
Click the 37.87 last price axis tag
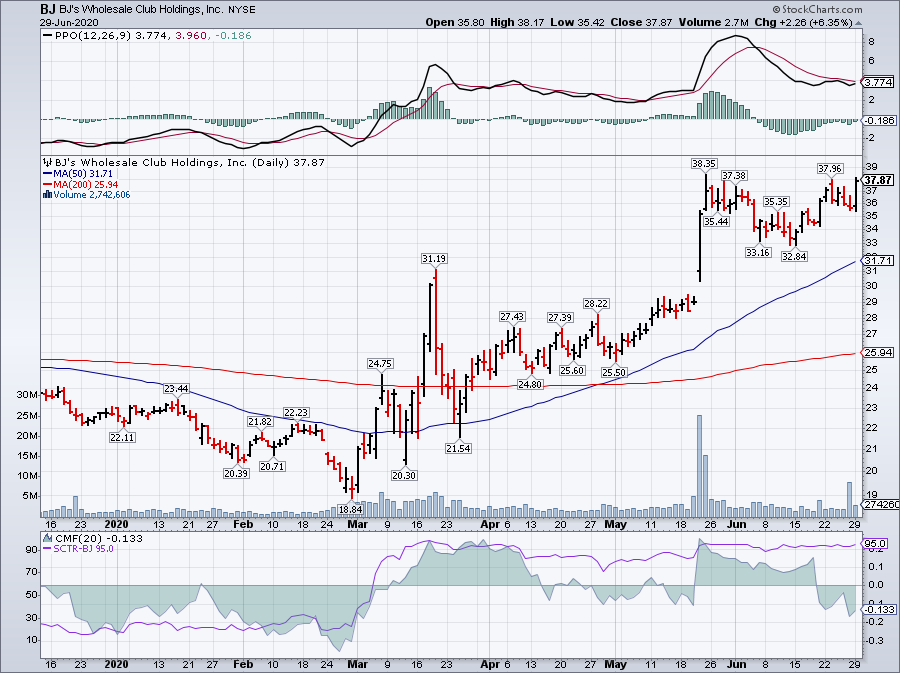coord(878,180)
